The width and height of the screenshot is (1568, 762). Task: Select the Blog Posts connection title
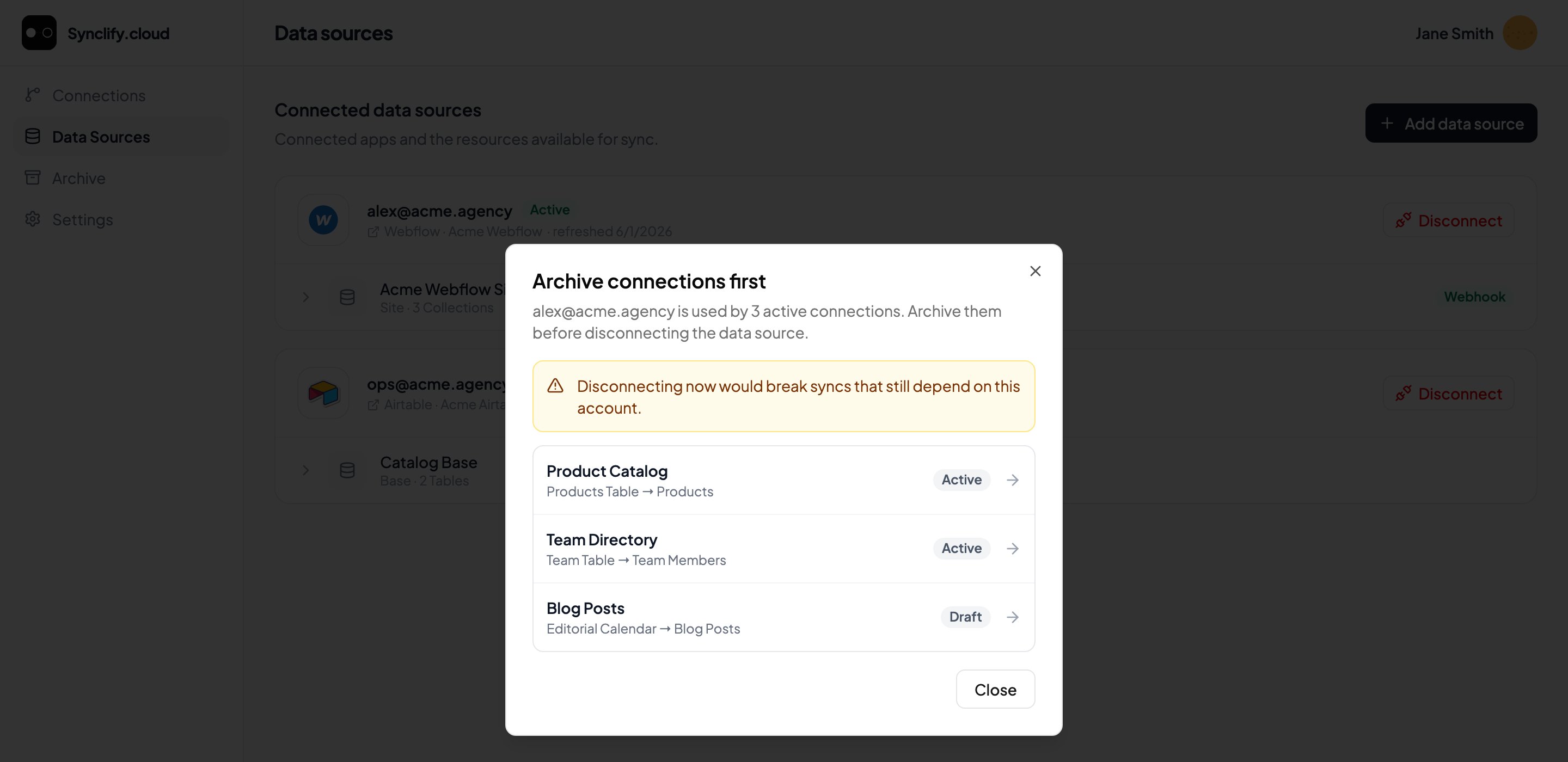(585, 608)
